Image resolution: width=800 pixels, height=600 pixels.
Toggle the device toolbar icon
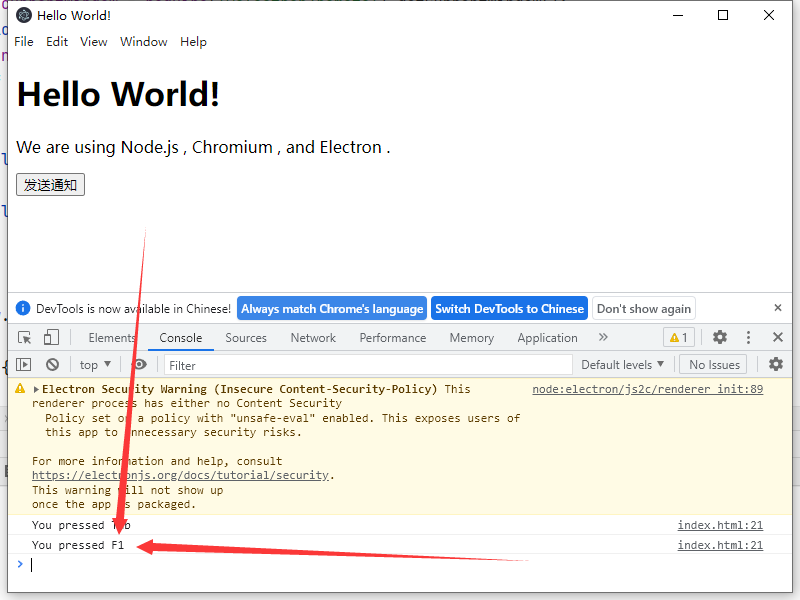(x=51, y=338)
